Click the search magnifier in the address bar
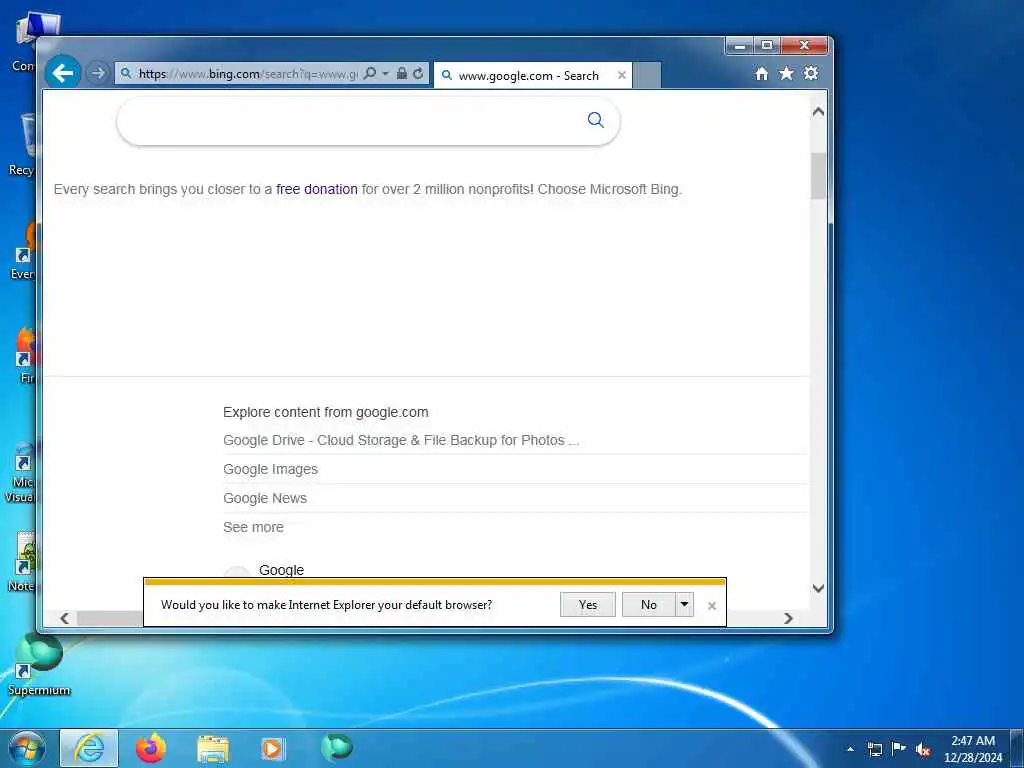The height and width of the screenshot is (768, 1024). (370, 73)
